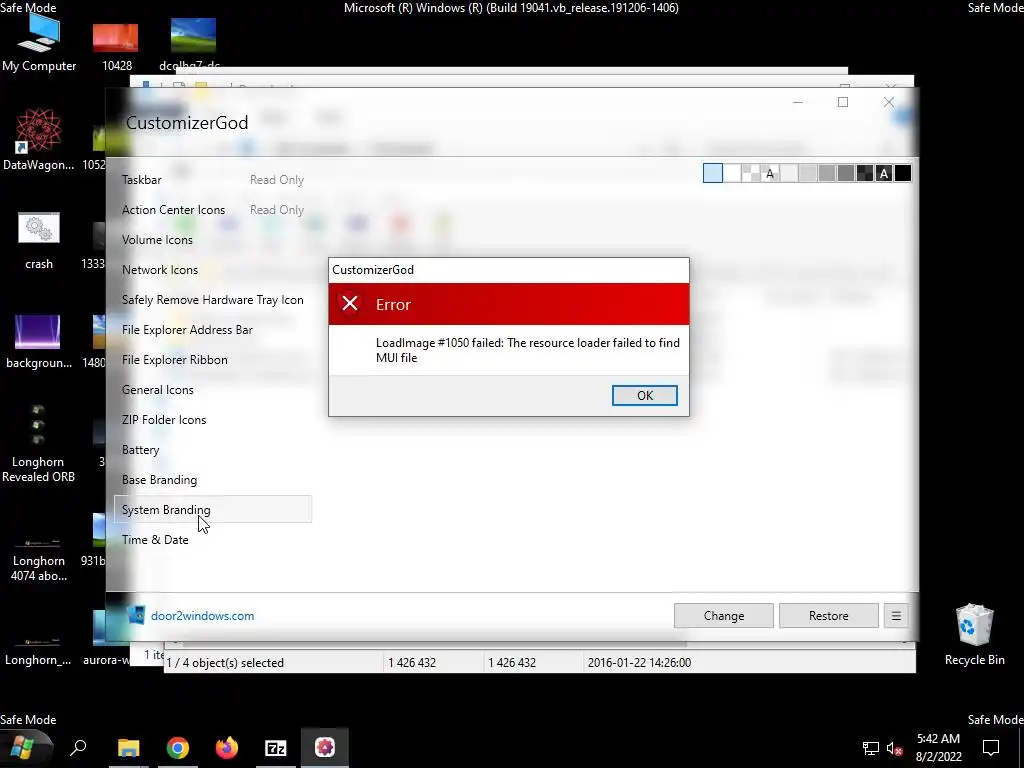The image size is (1024, 768).
Task: Launch Google Chrome from the taskbar
Action: (178, 747)
